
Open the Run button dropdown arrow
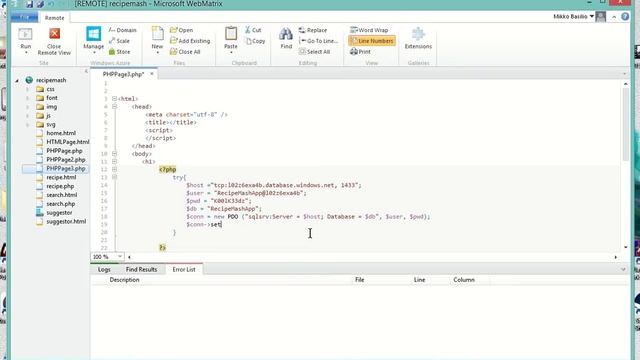[25, 53]
